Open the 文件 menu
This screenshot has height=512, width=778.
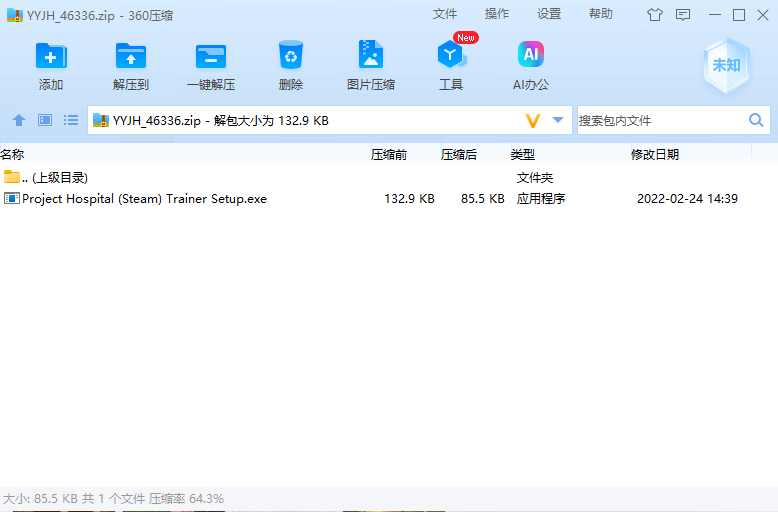point(445,14)
